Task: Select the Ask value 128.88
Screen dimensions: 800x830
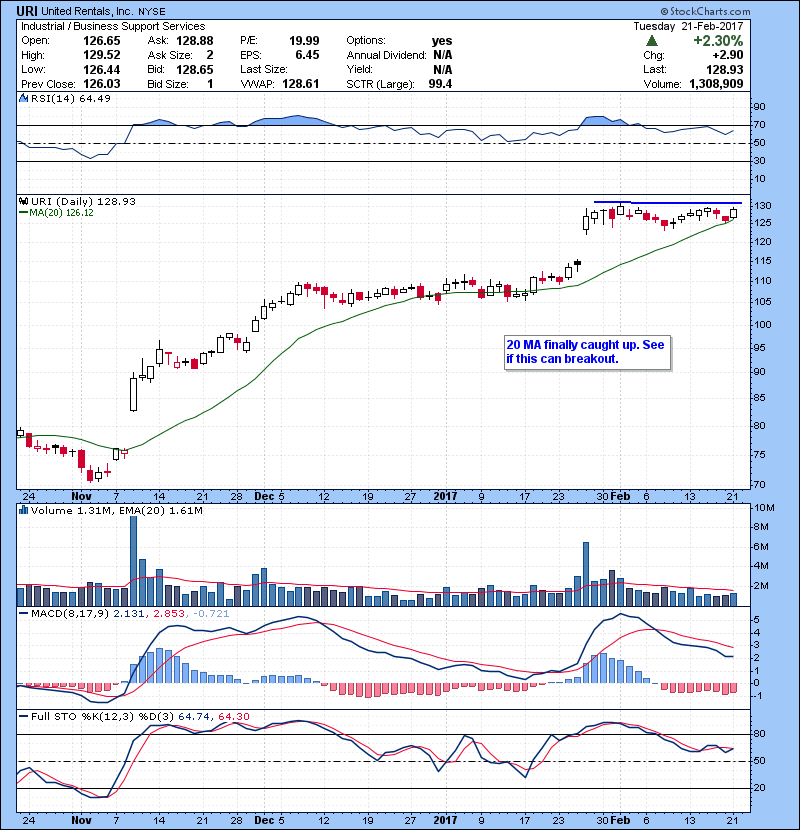Action: (x=195, y=41)
